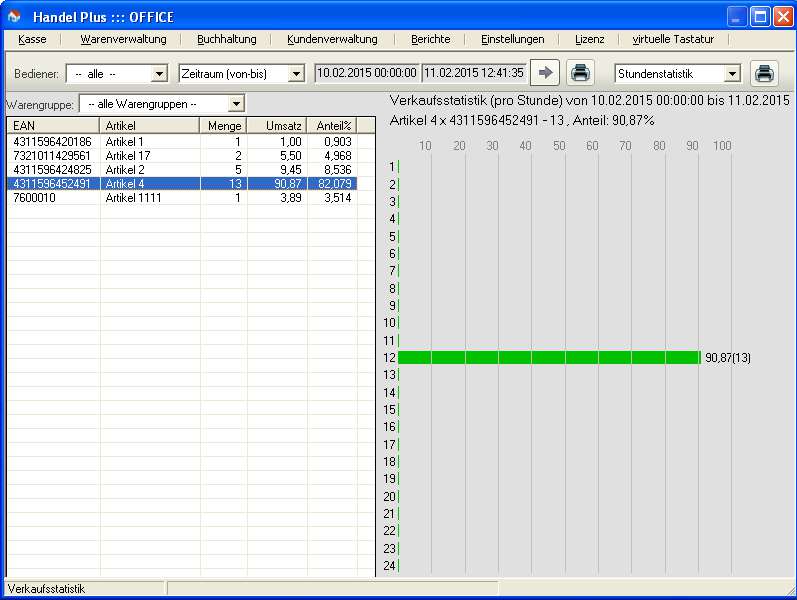Sort table by EAN column header
Viewport: 797px width, 600px height.
coord(53,126)
